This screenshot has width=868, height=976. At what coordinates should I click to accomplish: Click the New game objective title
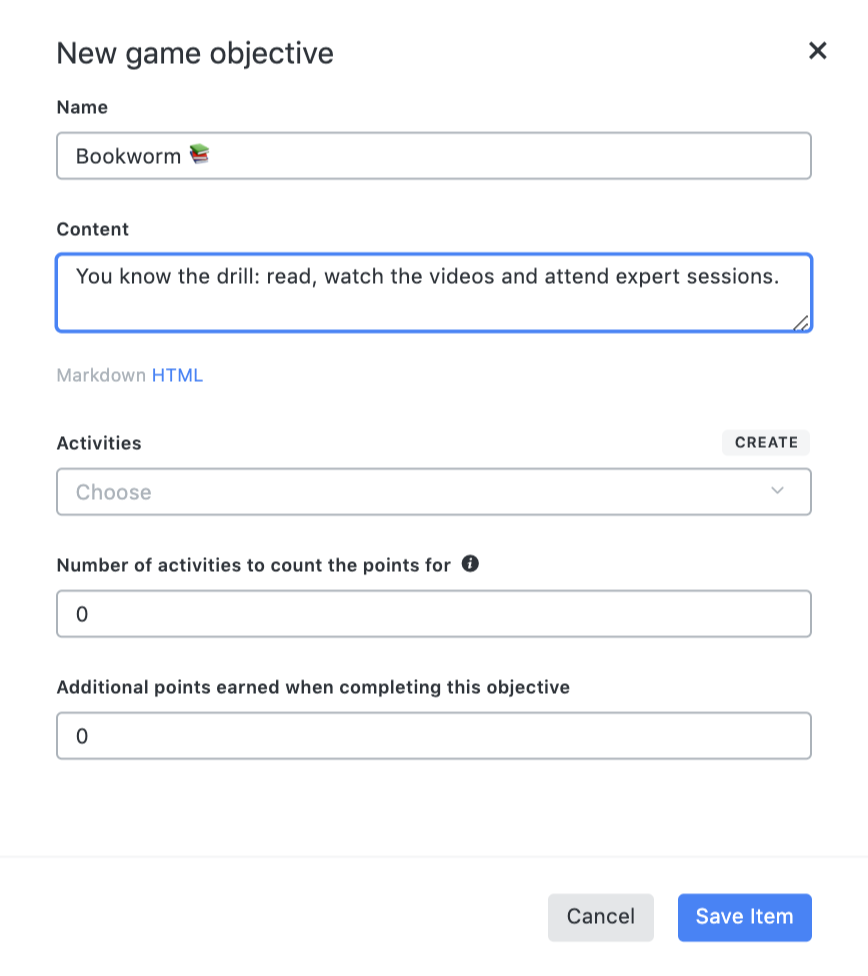click(195, 53)
